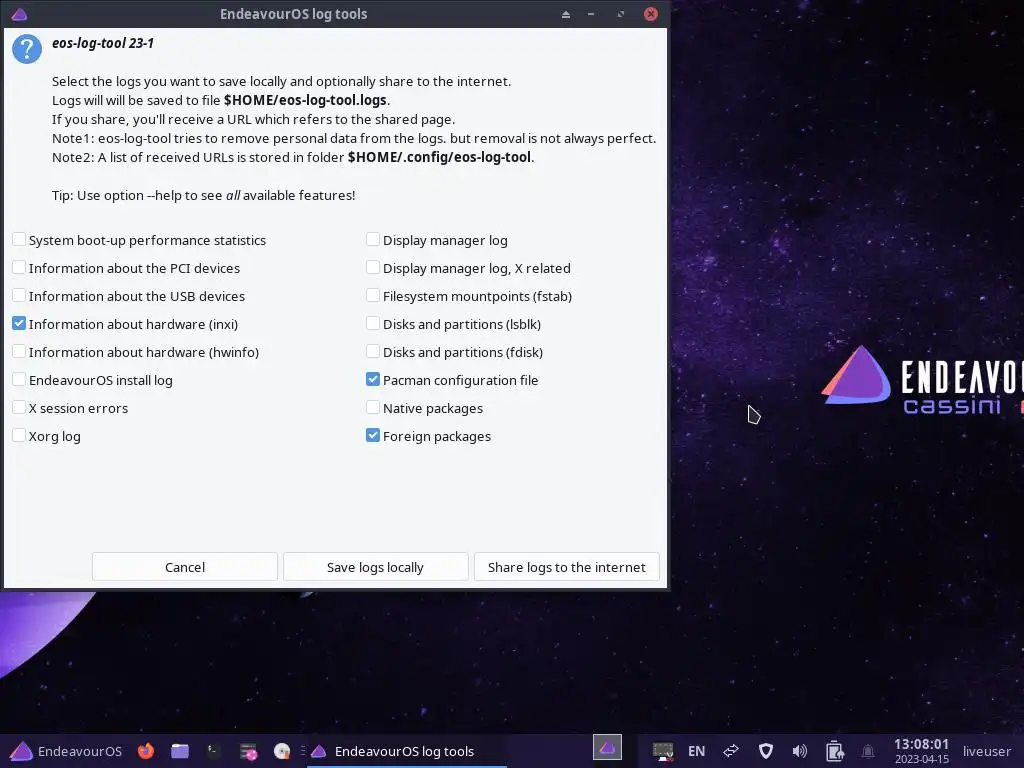Click the eos-log-tool 23-1 heading text

[x=103, y=43]
